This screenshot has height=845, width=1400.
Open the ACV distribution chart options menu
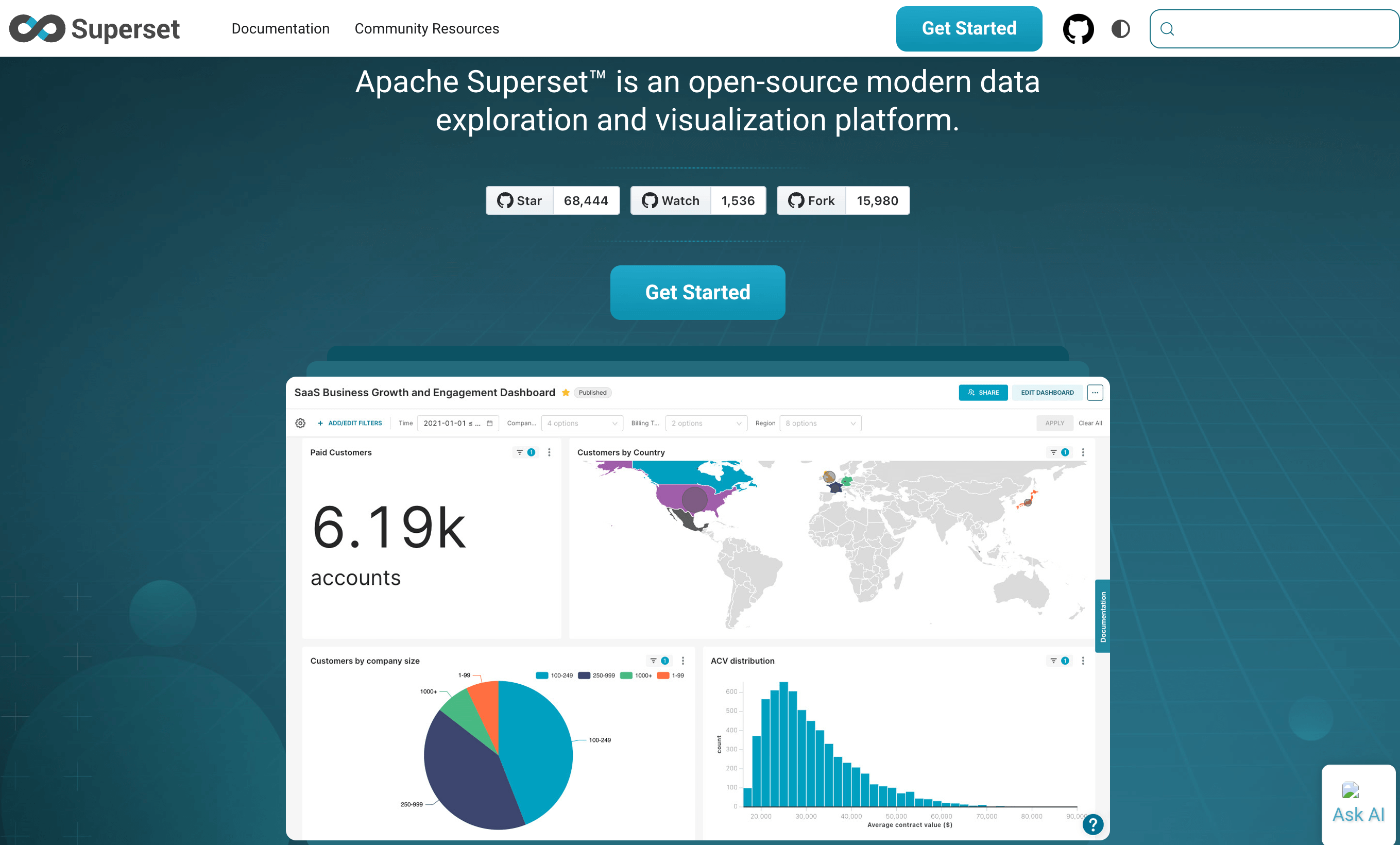(x=1083, y=661)
